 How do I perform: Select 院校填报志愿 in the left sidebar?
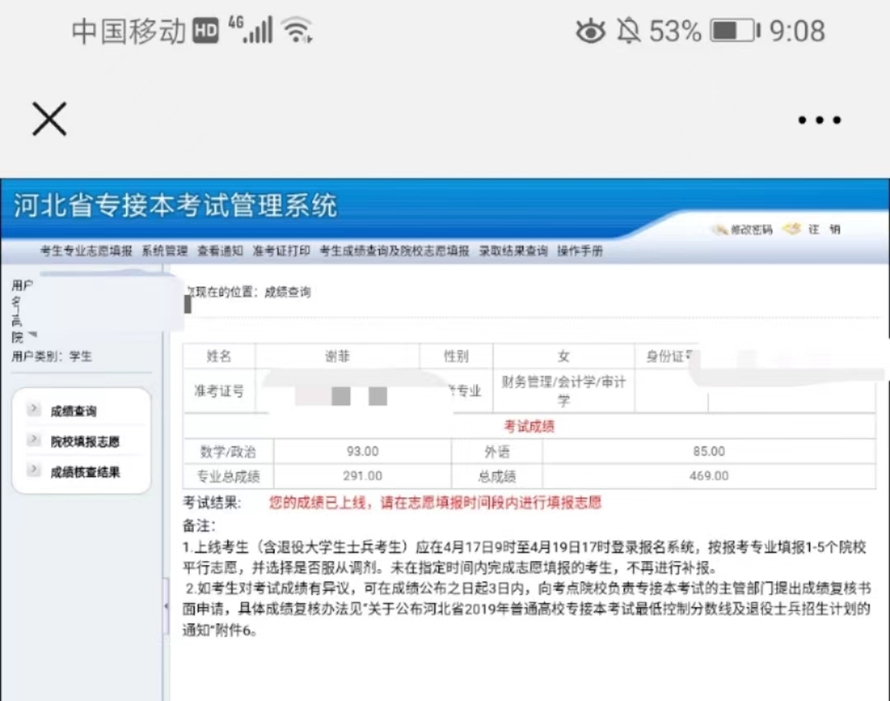[x=85, y=441]
